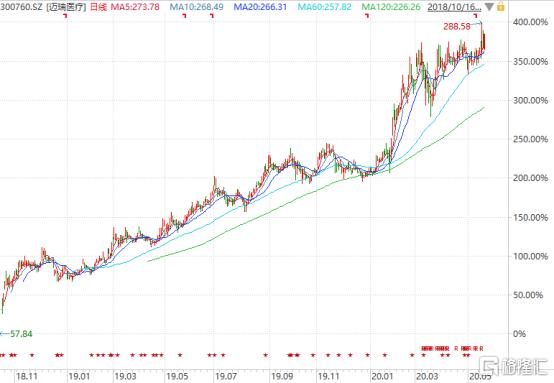The width and height of the screenshot is (554, 383).
Task: Click the 350.00% axis value
Action: point(530,61)
